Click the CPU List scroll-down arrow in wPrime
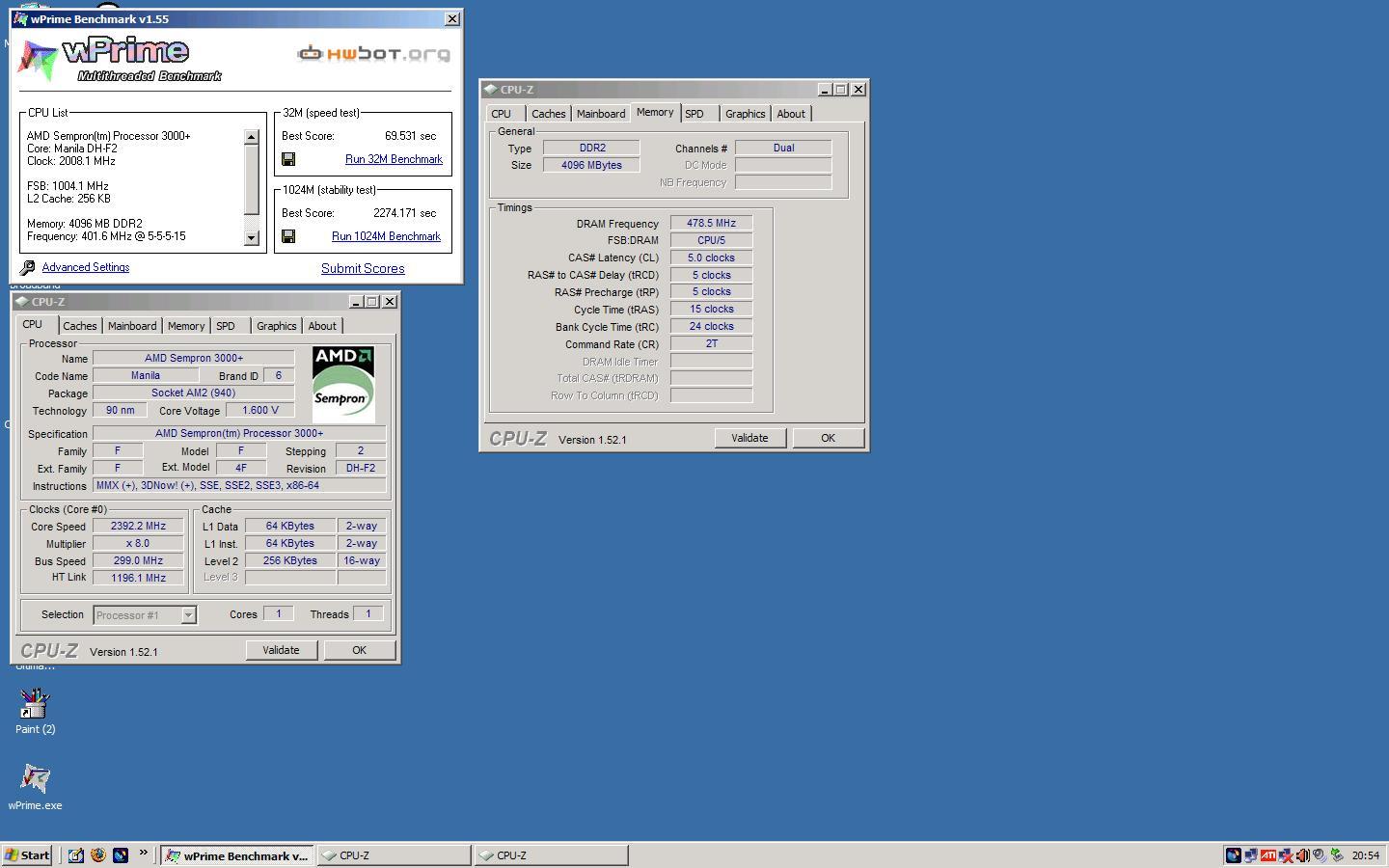This screenshot has width=1389, height=868. click(x=251, y=237)
